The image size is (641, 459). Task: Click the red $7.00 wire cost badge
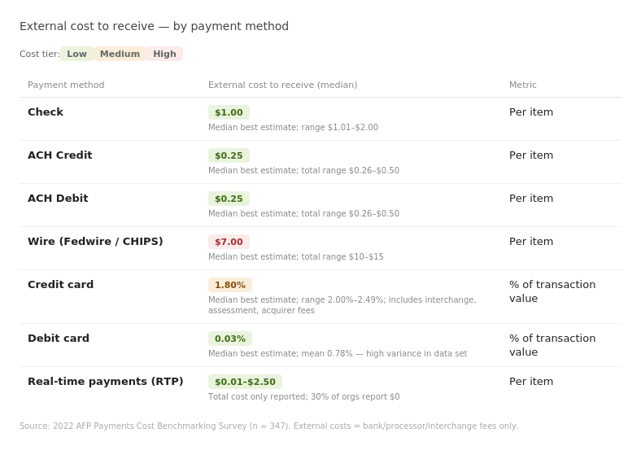pyautogui.click(x=229, y=242)
